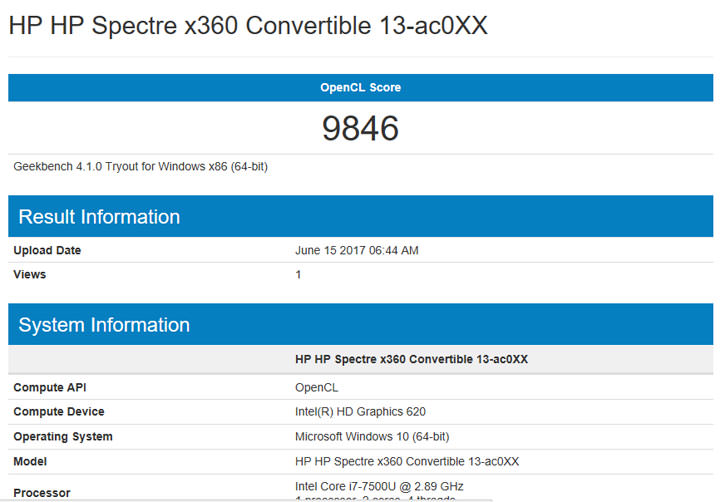This screenshot has height=502, width=720.
Task: Click the Views count value of 1
Action: [x=298, y=274]
